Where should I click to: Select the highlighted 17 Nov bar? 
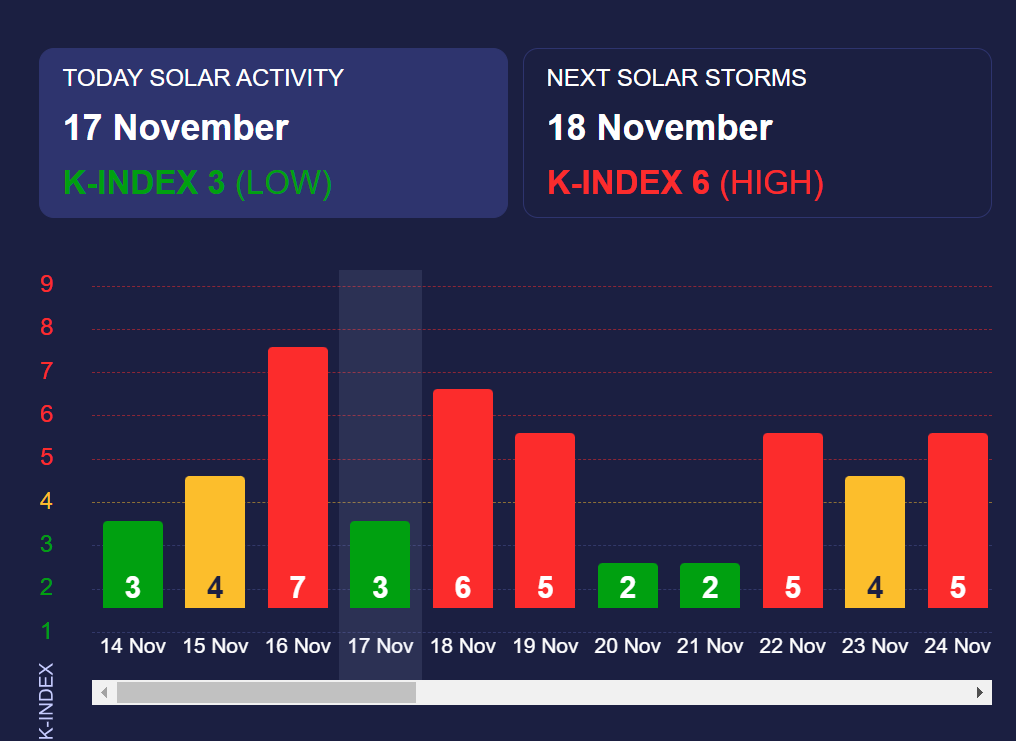380,564
